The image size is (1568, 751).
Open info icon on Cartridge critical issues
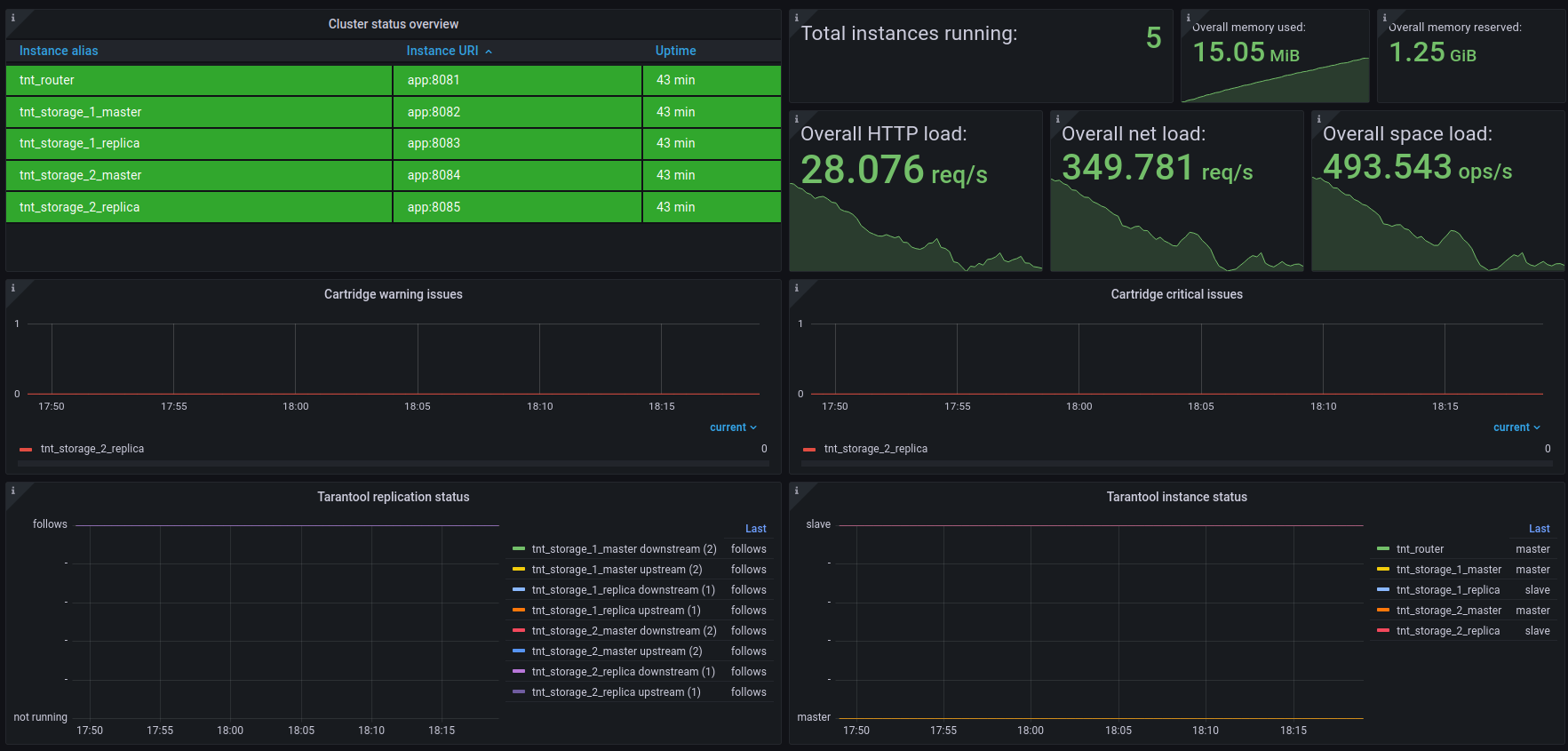pyautogui.click(x=796, y=288)
